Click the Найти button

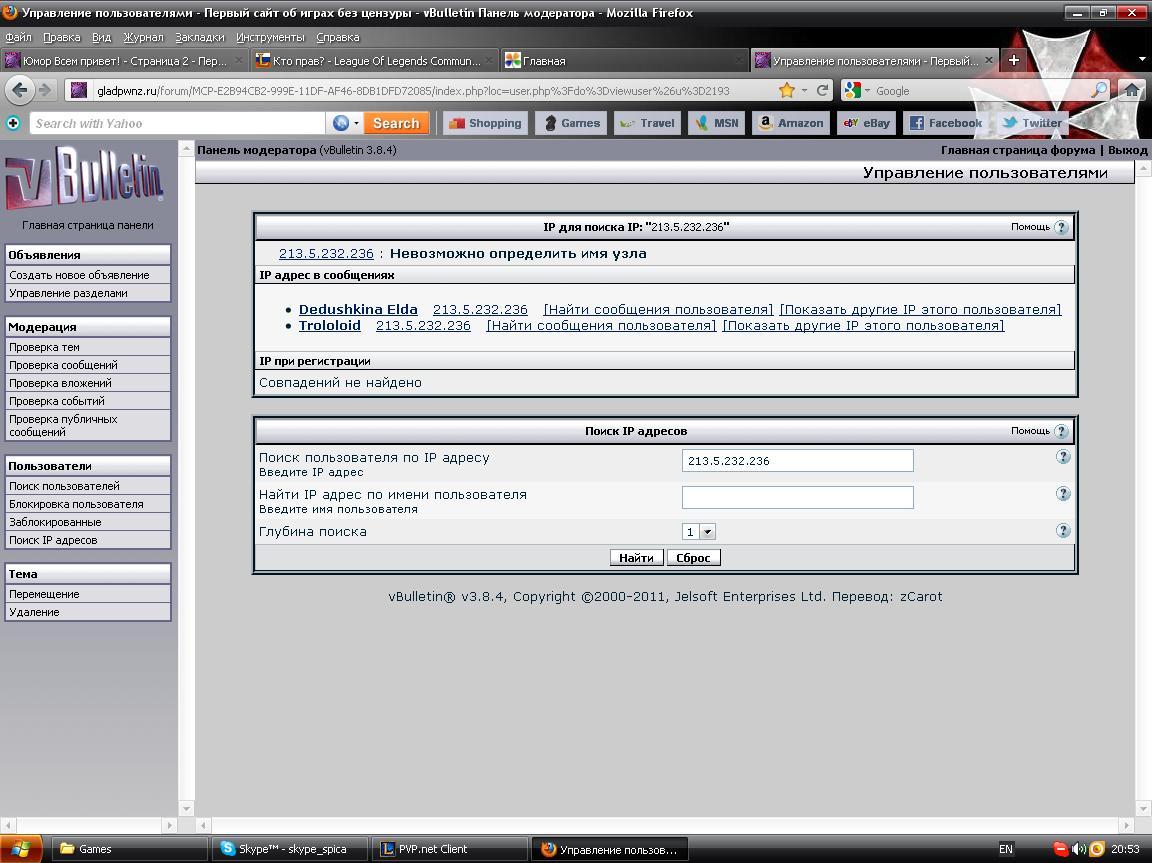click(x=637, y=557)
